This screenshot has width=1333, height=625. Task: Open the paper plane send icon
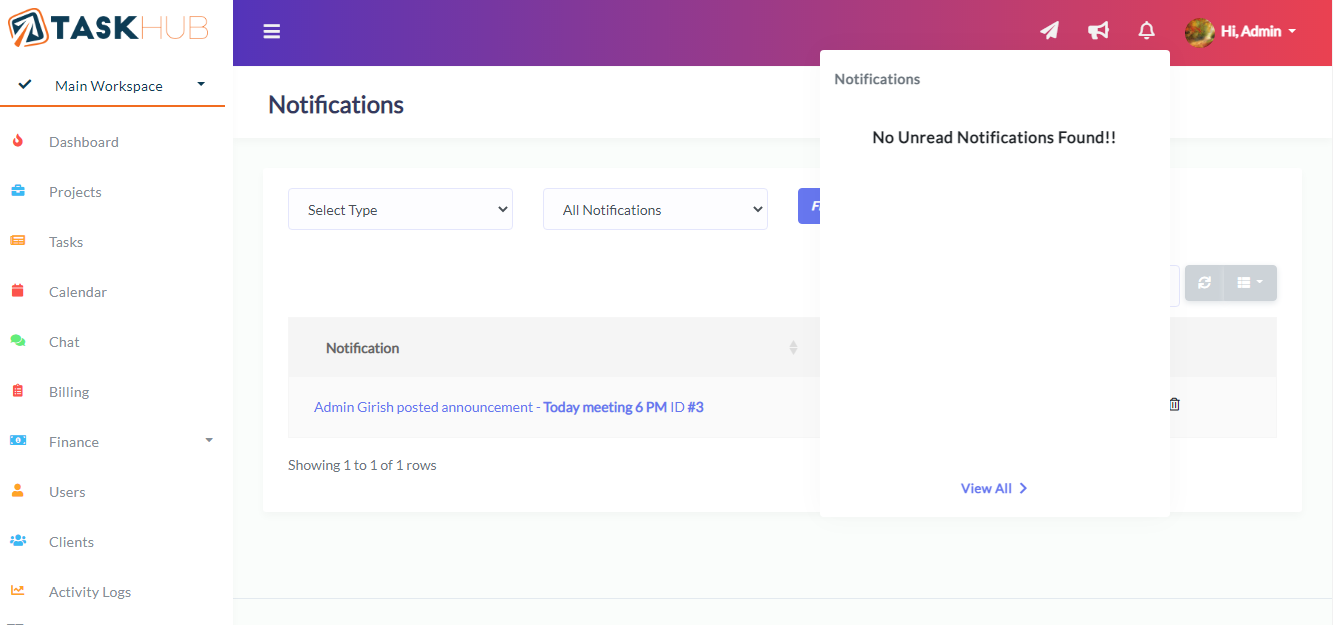coord(1049,31)
